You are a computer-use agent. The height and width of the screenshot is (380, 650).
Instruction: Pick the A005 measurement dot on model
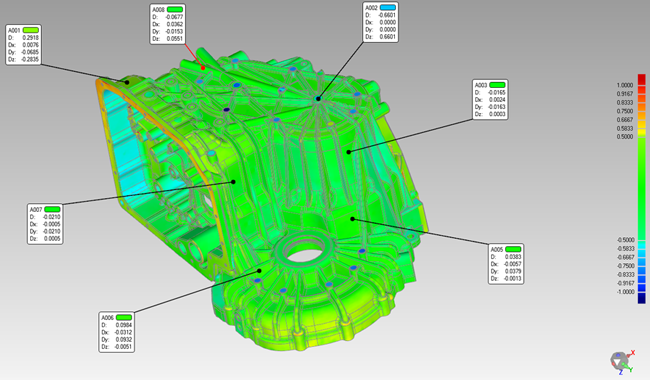pyautogui.click(x=353, y=219)
